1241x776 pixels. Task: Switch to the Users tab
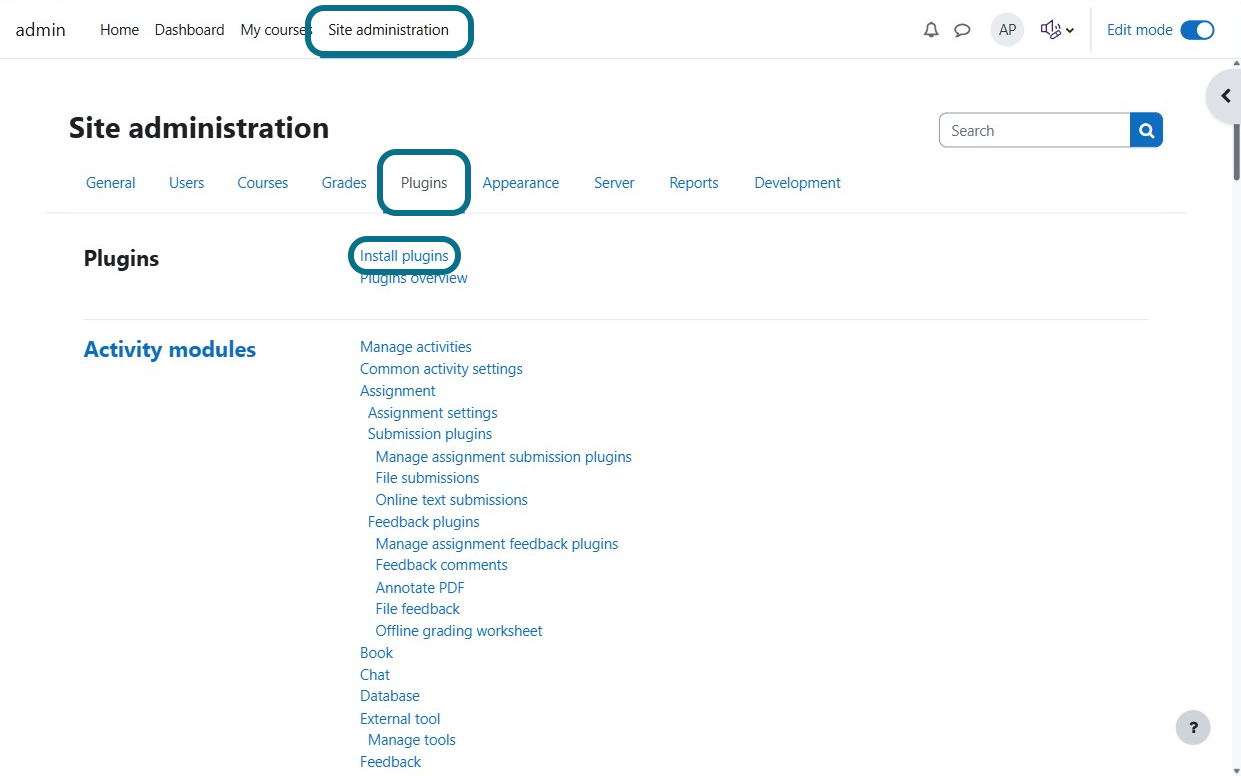[186, 183]
